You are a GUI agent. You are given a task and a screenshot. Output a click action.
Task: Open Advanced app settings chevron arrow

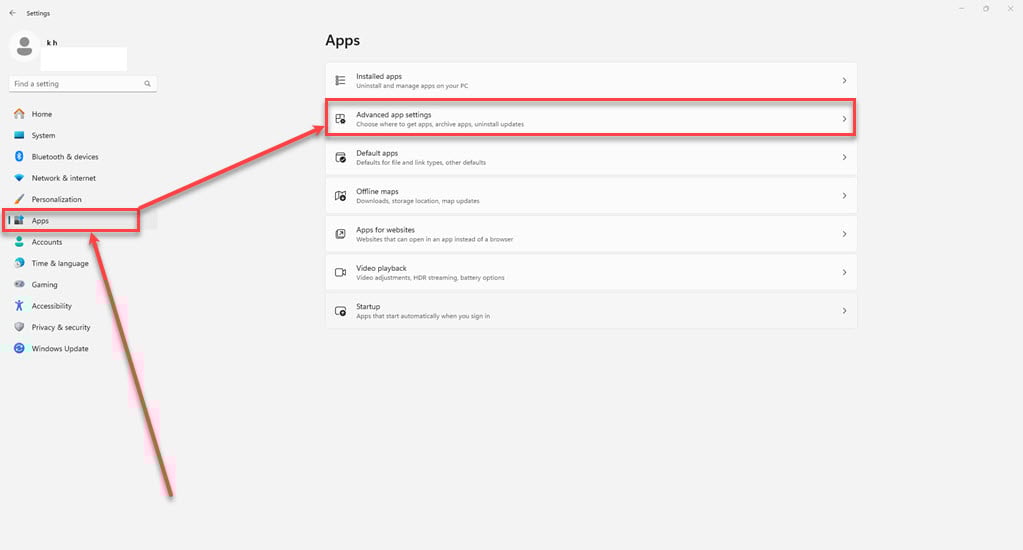pyautogui.click(x=844, y=119)
